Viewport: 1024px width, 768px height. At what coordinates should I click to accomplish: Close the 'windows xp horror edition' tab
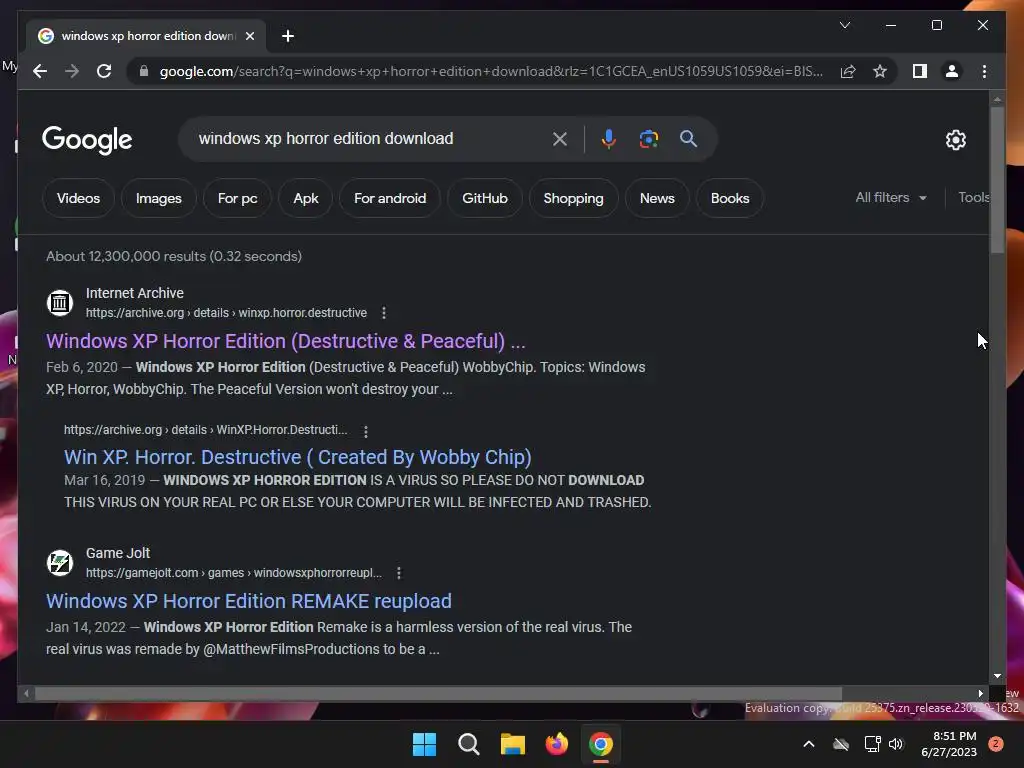[x=249, y=36]
